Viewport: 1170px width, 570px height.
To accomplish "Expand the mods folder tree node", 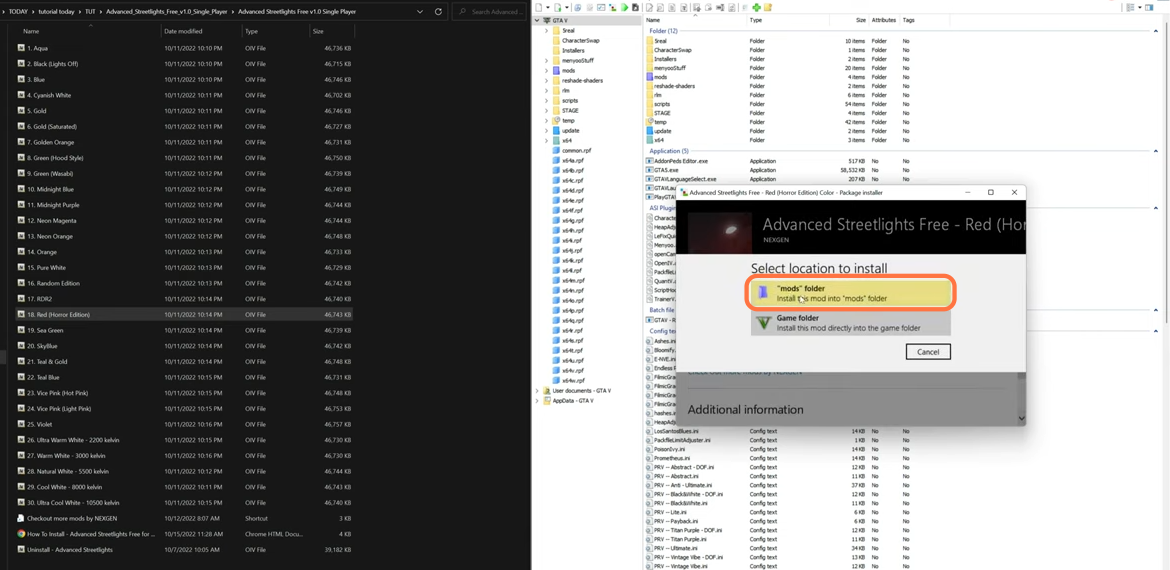I will [547, 71].
